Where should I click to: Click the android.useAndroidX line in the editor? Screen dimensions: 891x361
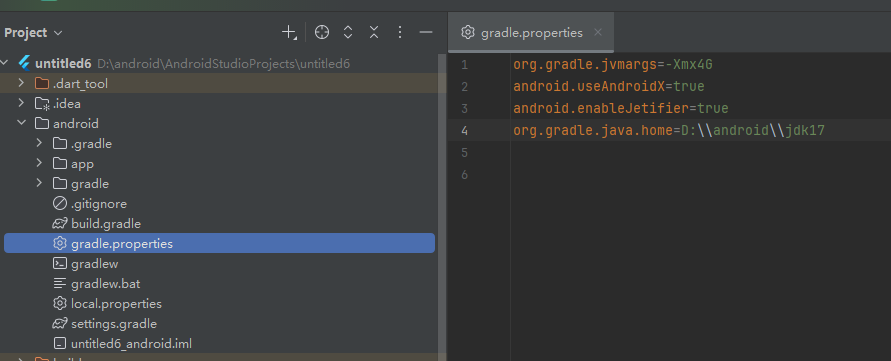coord(609,86)
